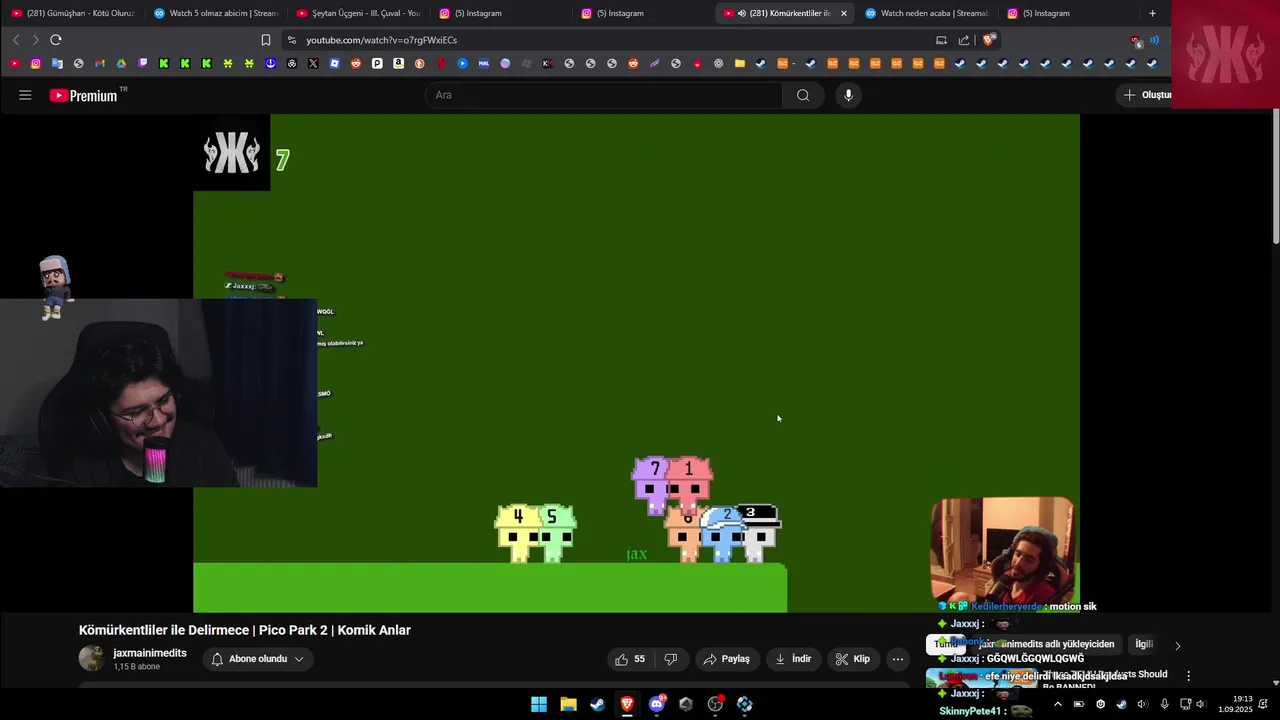The height and width of the screenshot is (720, 1280).
Task: Toggle microphone icon in system tray
Action: [1164, 704]
